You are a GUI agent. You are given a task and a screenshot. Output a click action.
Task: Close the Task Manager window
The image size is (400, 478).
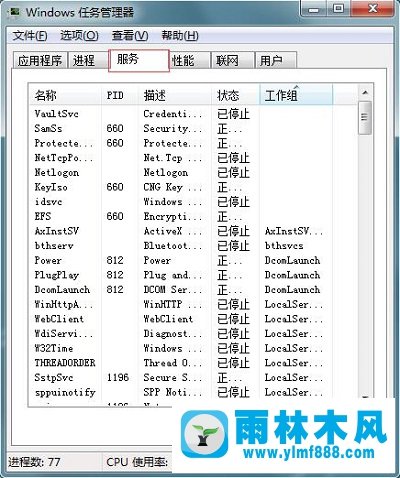[373, 9]
